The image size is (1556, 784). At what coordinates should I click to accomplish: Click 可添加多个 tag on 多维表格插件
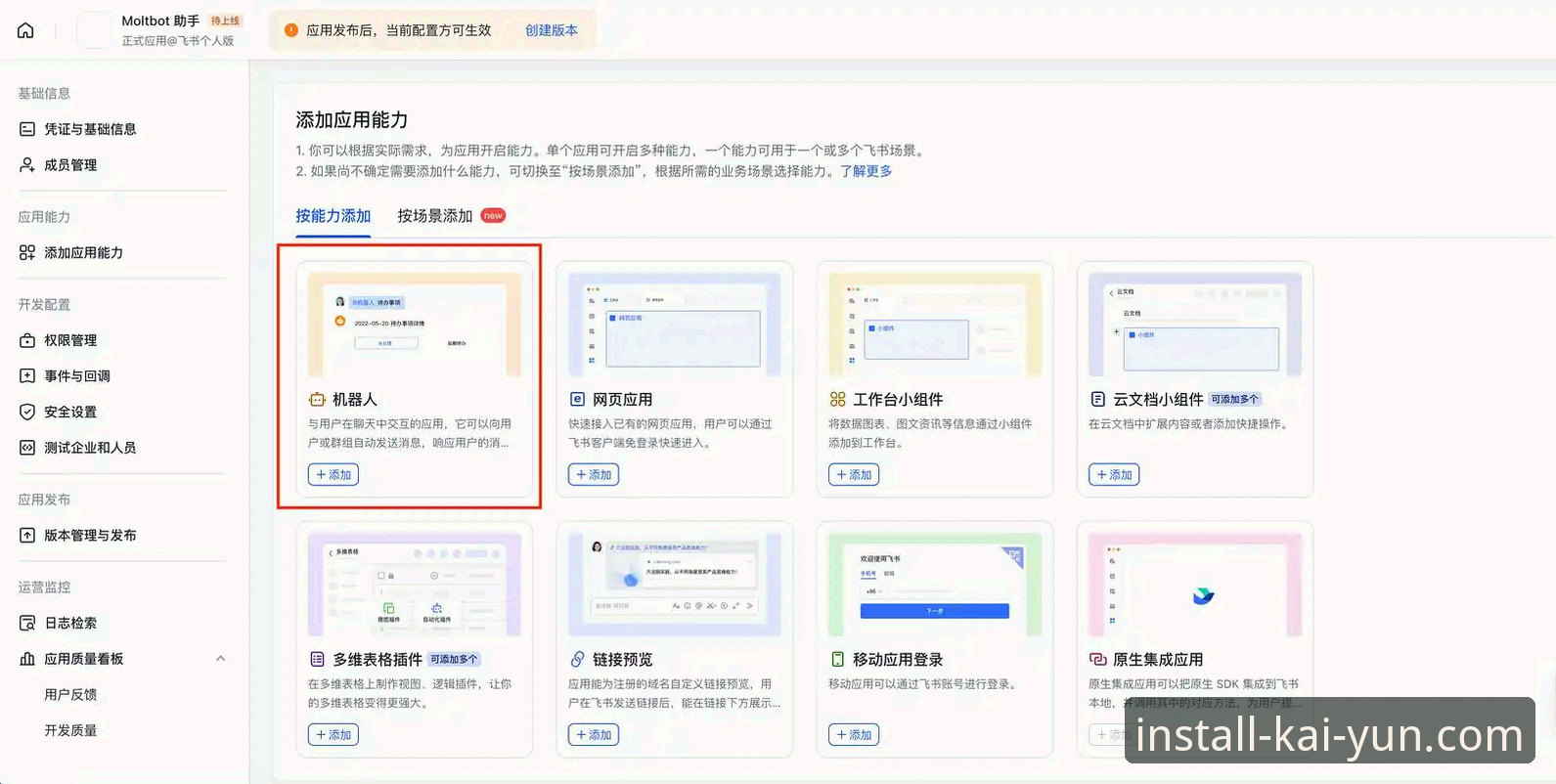(x=455, y=659)
